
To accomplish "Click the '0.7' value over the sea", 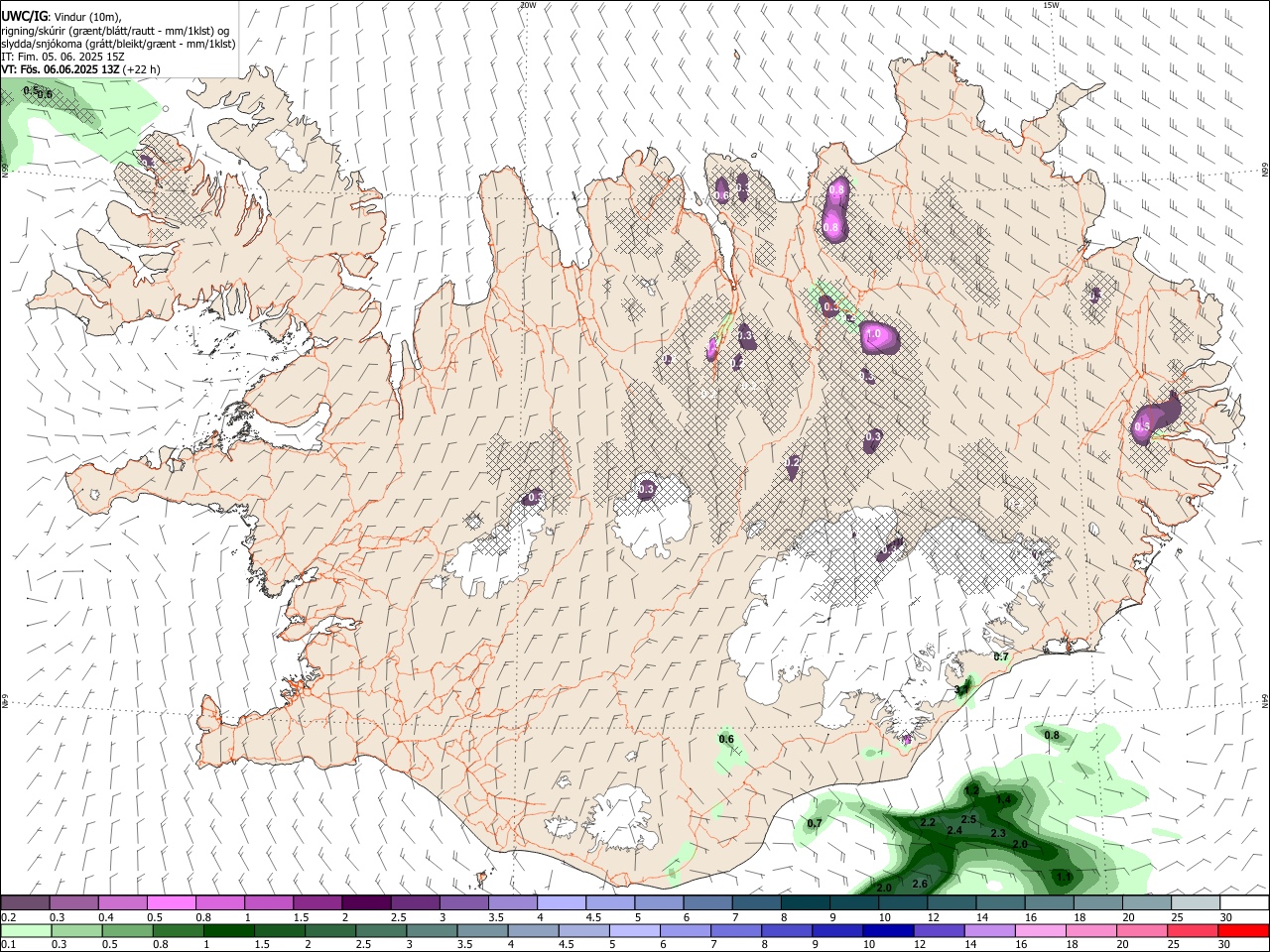I will tap(815, 824).
